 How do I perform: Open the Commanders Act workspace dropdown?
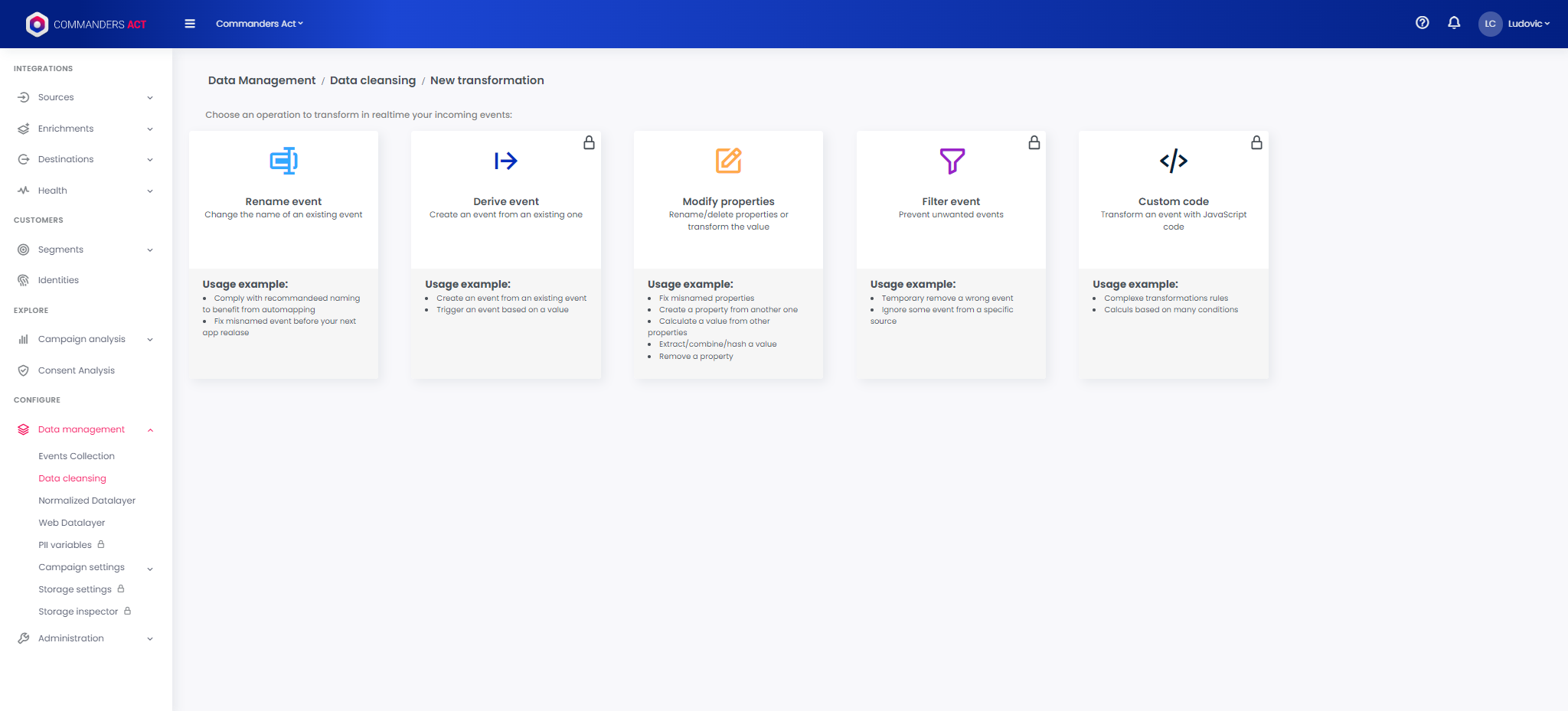(x=259, y=24)
